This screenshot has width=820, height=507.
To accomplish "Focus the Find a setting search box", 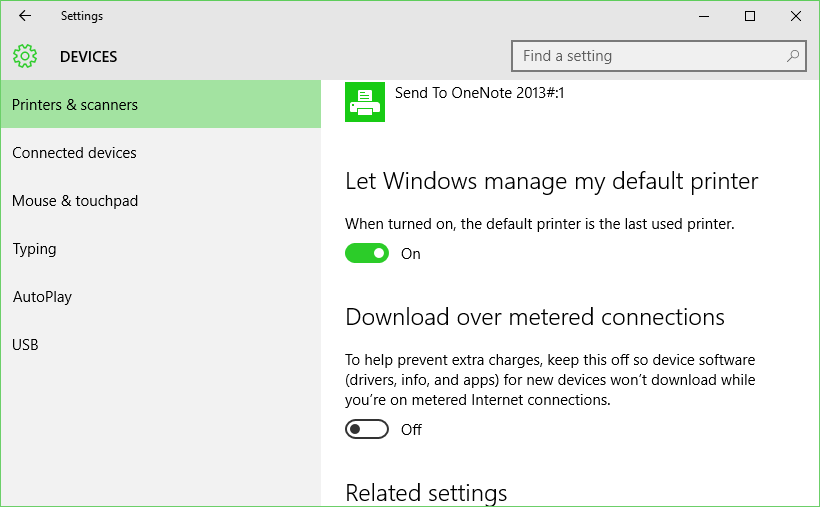I will click(658, 56).
